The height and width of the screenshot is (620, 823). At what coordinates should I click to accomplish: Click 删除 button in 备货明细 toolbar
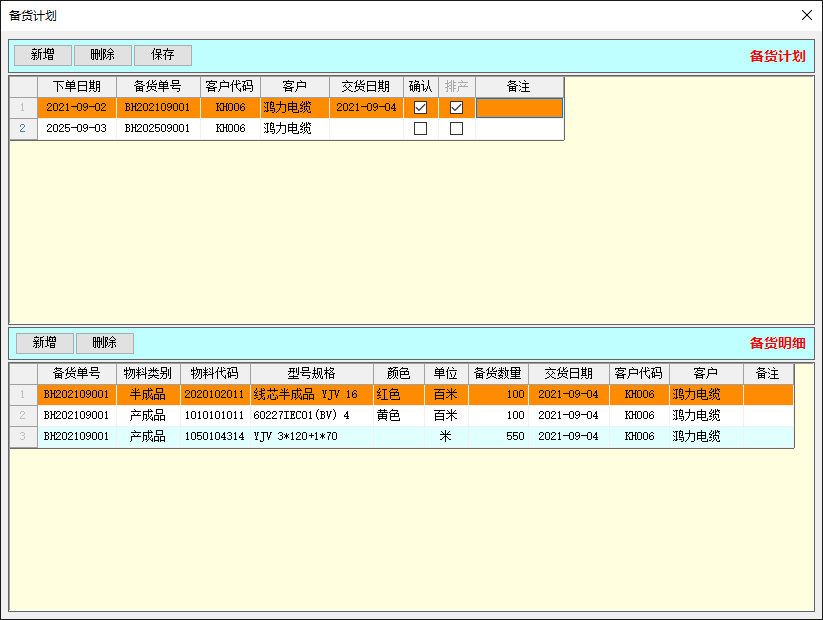104,343
